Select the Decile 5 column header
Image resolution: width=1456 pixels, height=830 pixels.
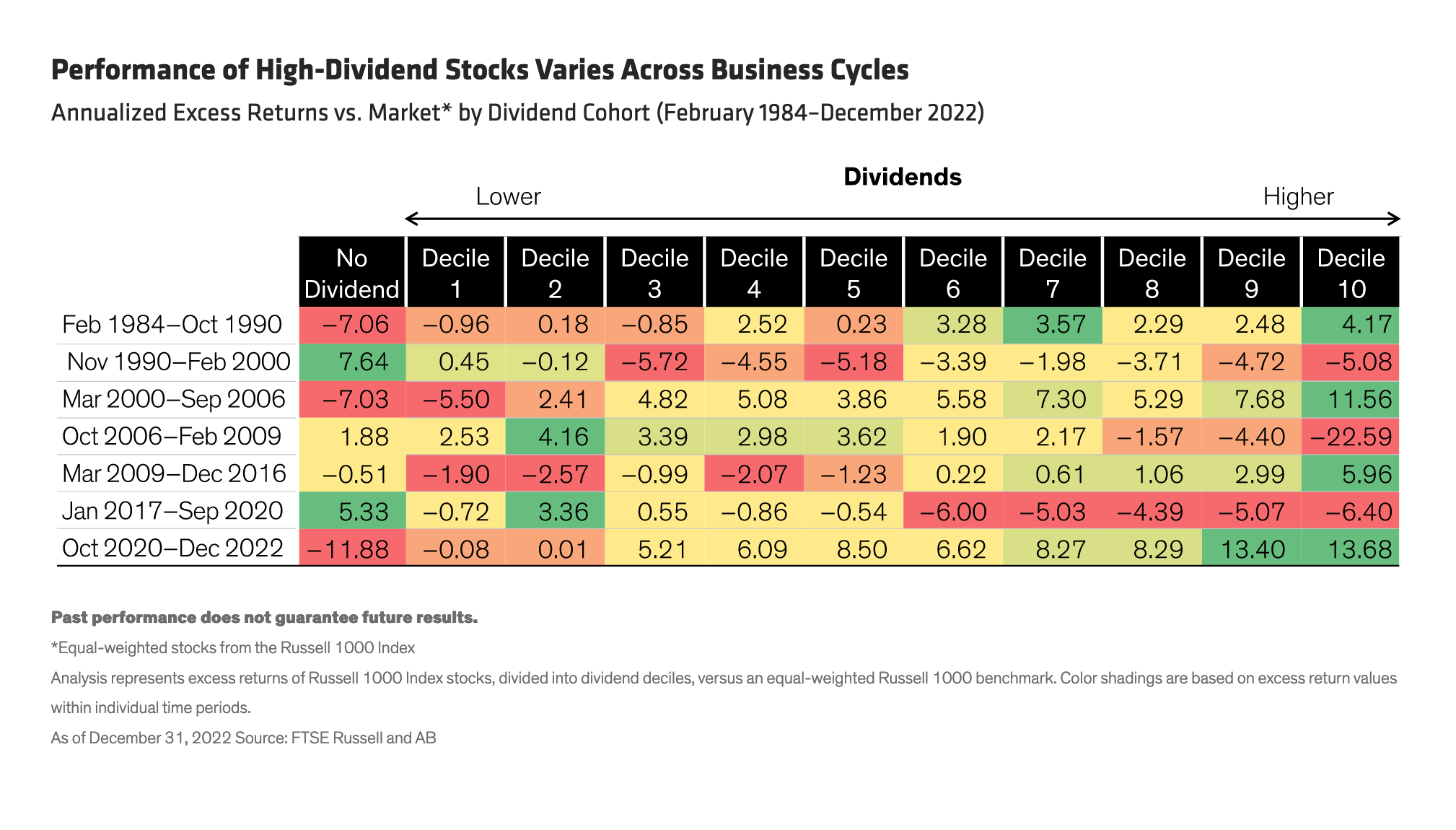854,273
